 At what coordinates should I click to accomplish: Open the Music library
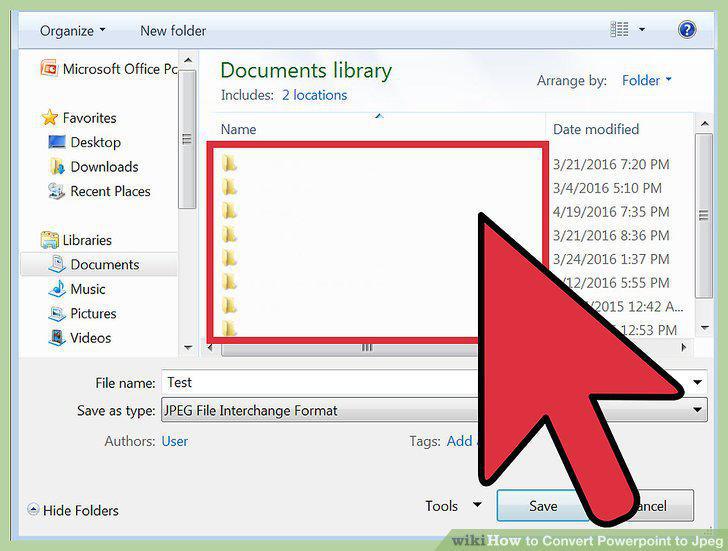click(x=87, y=289)
